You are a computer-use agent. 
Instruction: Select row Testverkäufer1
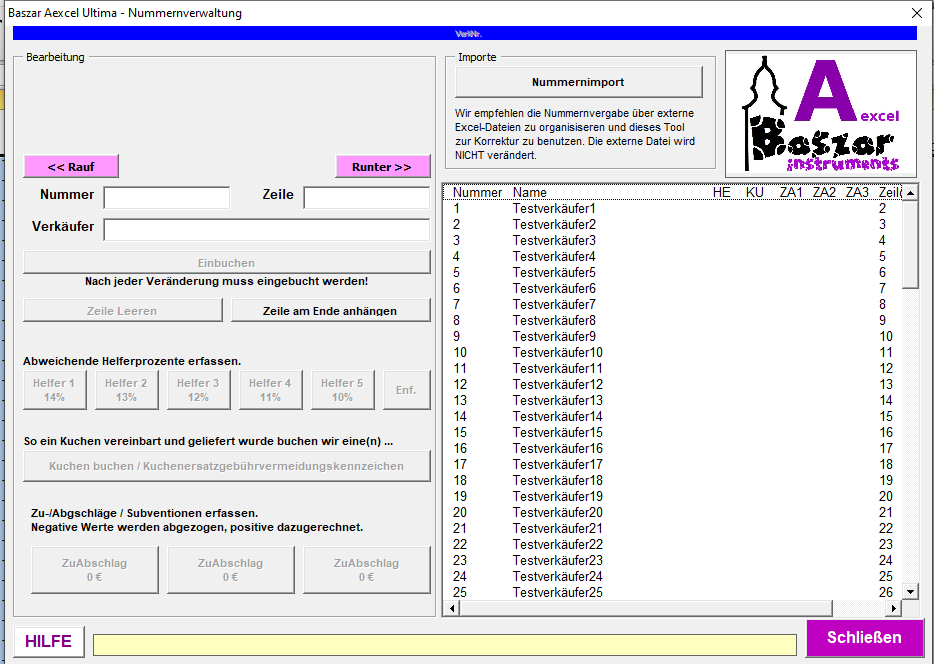click(x=673, y=208)
